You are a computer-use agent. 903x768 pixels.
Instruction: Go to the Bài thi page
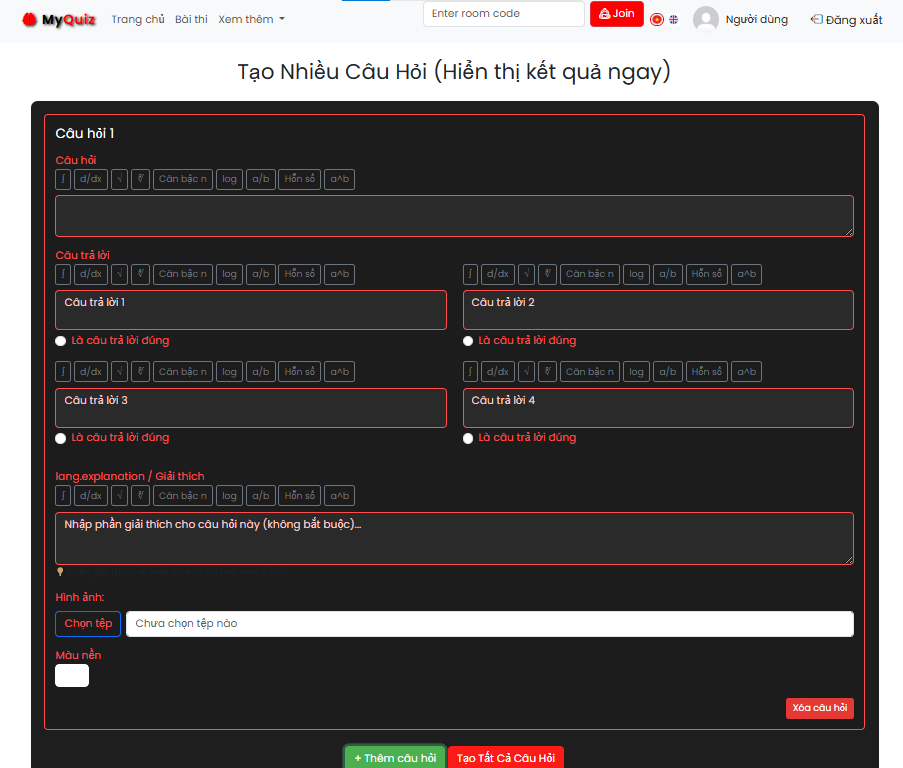click(191, 19)
